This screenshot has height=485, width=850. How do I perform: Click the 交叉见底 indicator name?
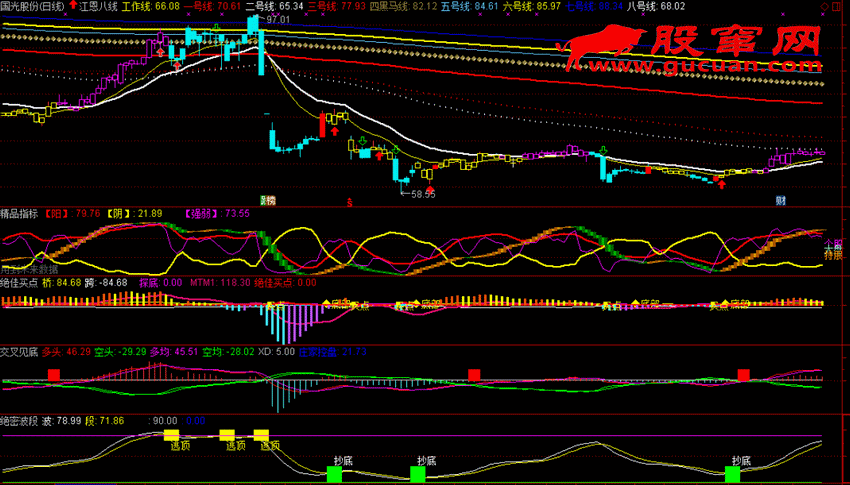coord(19,352)
